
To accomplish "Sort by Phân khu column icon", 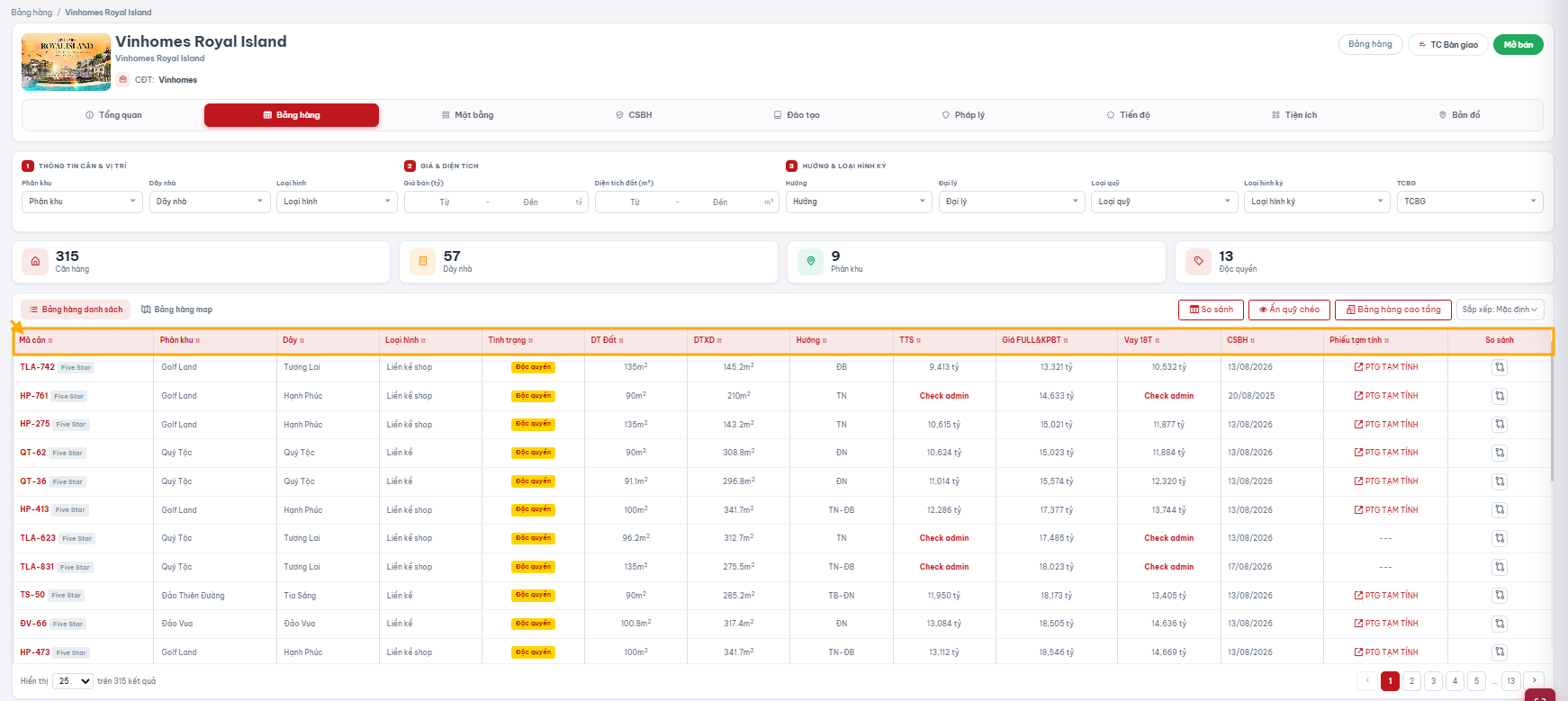I will [x=198, y=341].
